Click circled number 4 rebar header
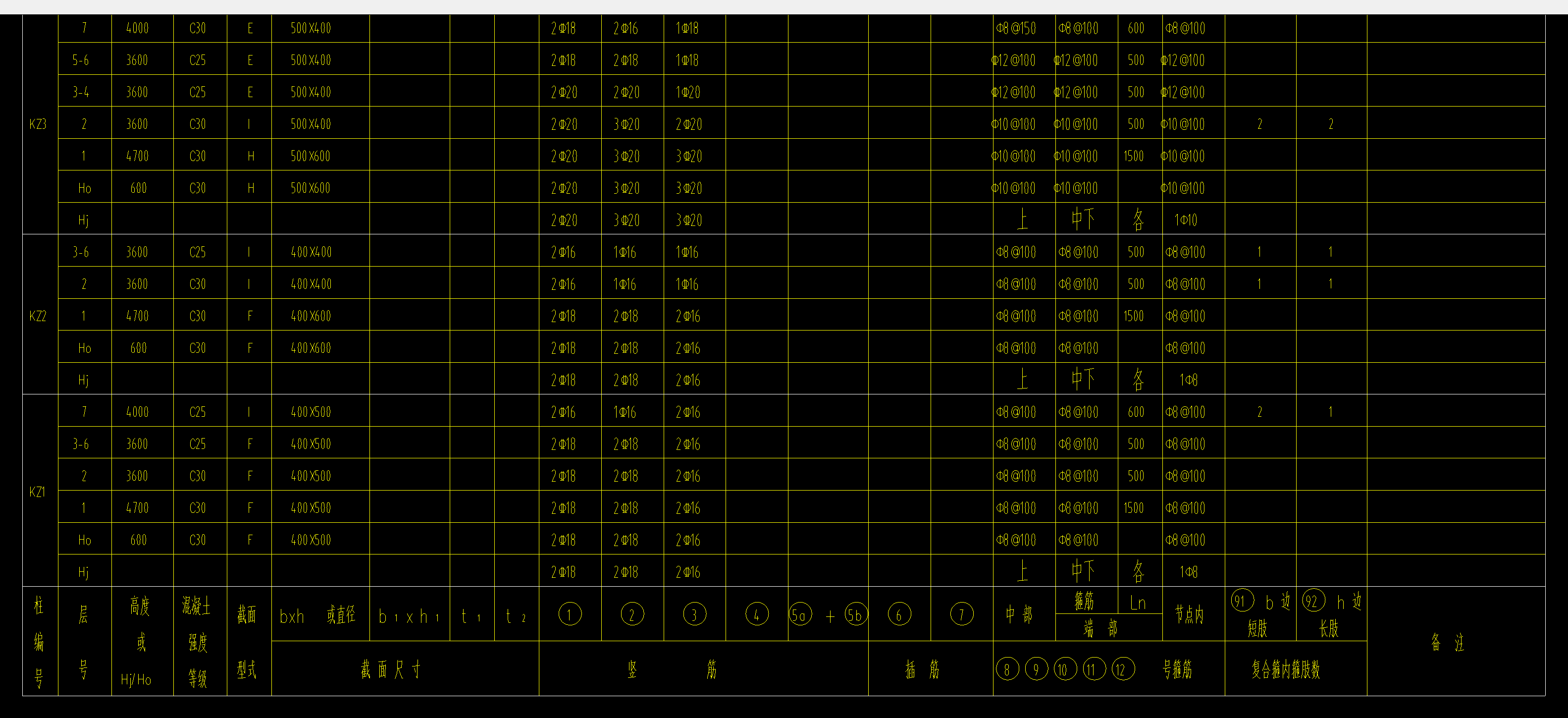Screen dimensions: 1568x718 click(x=757, y=614)
